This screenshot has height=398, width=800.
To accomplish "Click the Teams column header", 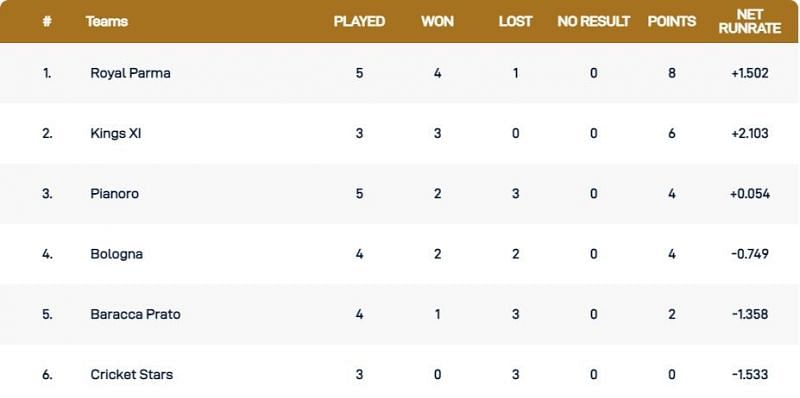I will pos(107,21).
